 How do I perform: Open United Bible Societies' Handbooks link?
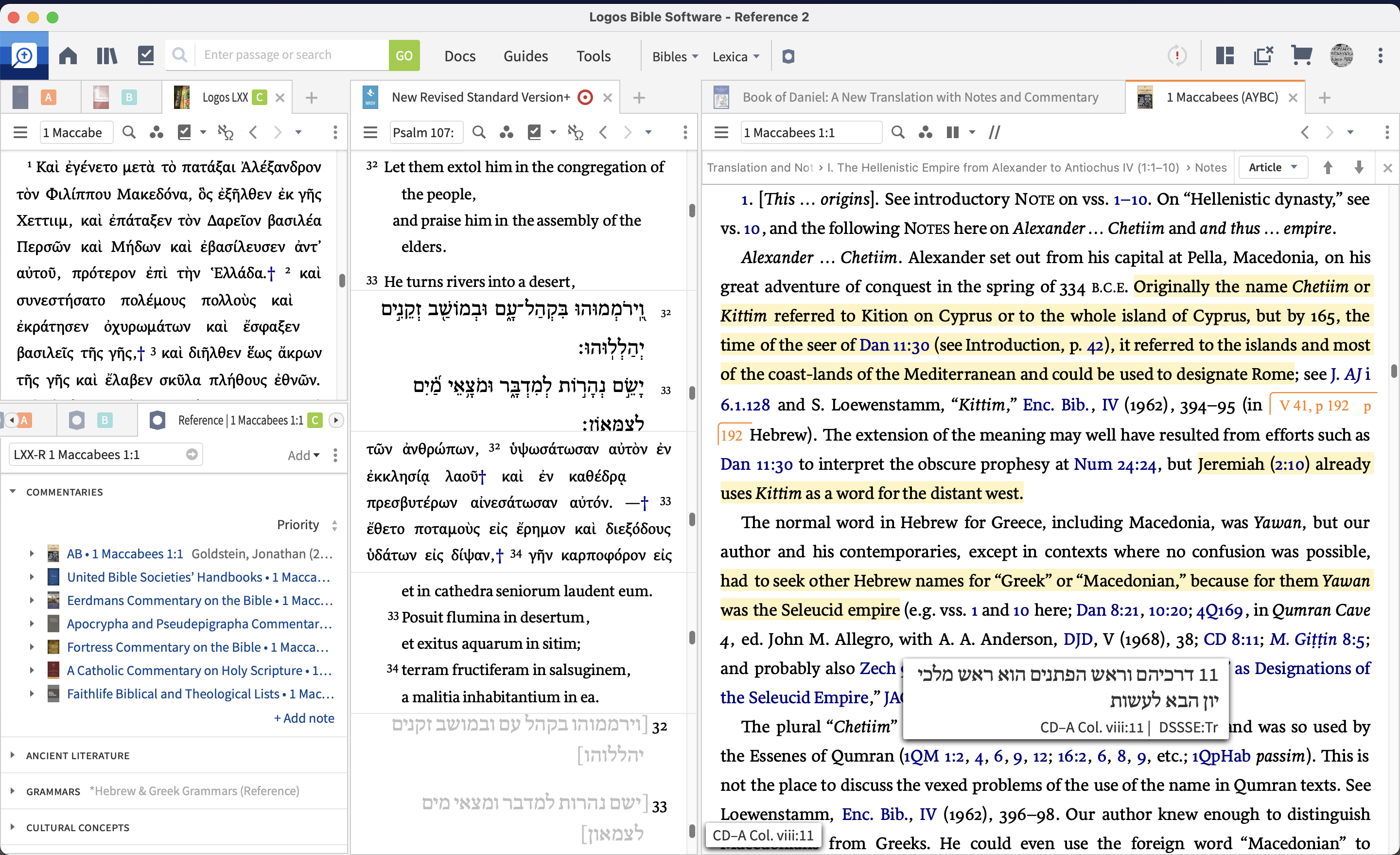point(198,577)
